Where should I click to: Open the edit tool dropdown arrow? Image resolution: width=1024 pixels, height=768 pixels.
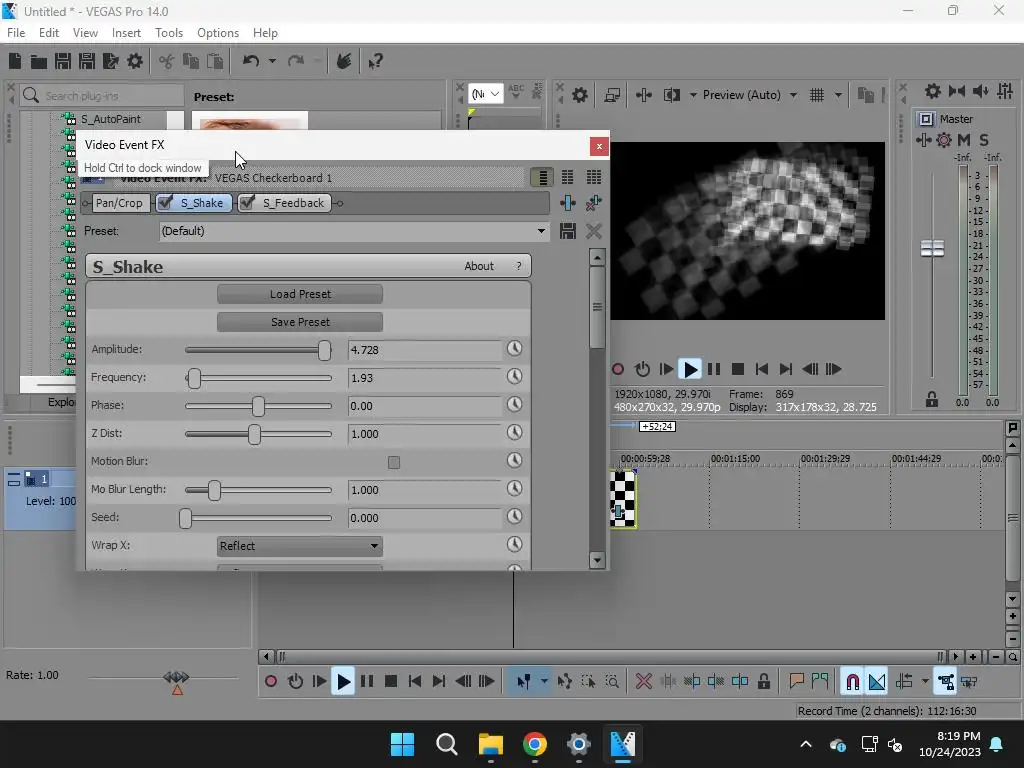pyautogui.click(x=543, y=682)
